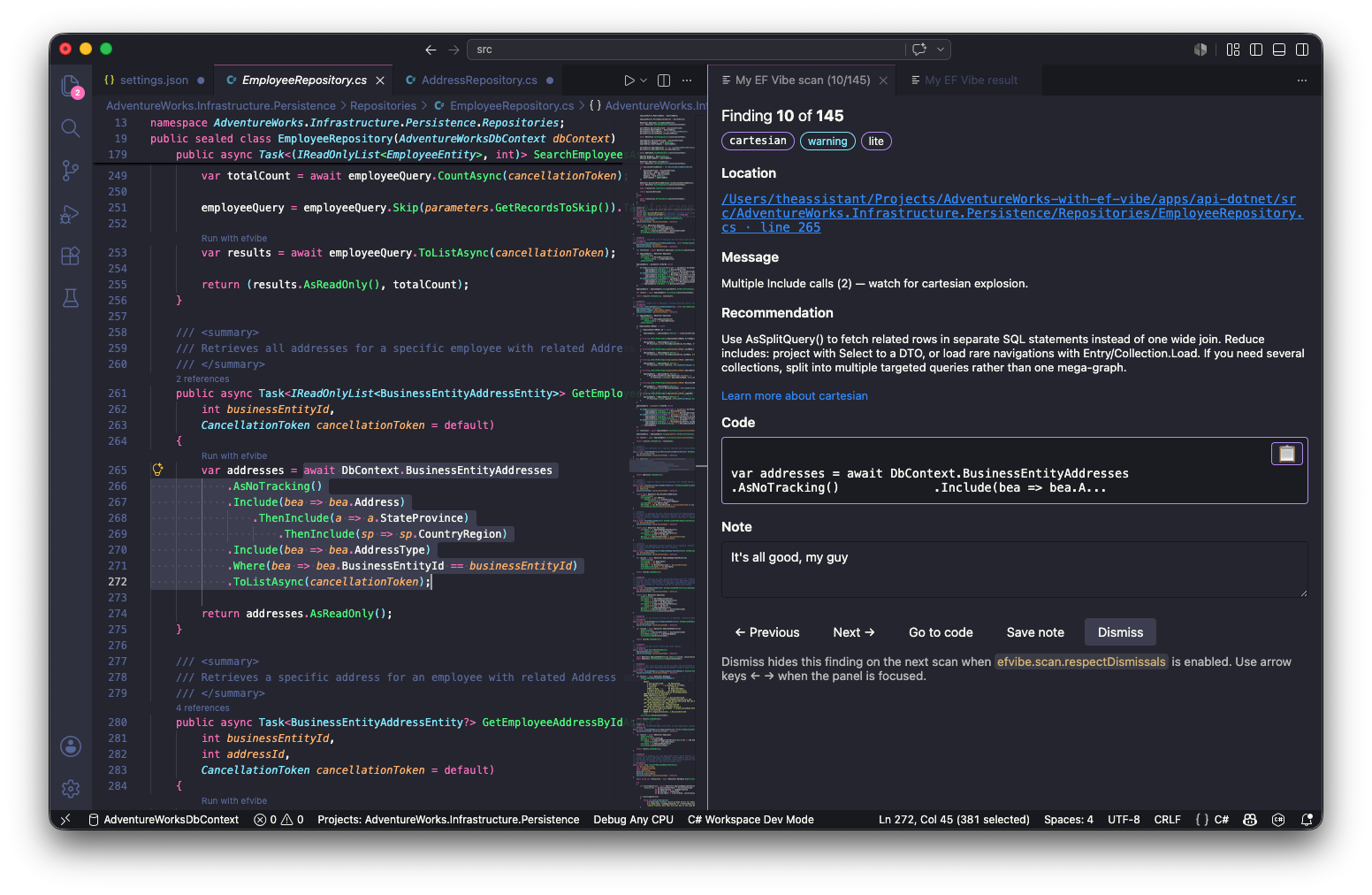Change indentation via Spaces: 4
Viewport: 1372px width, 895px height.
pos(1069,820)
